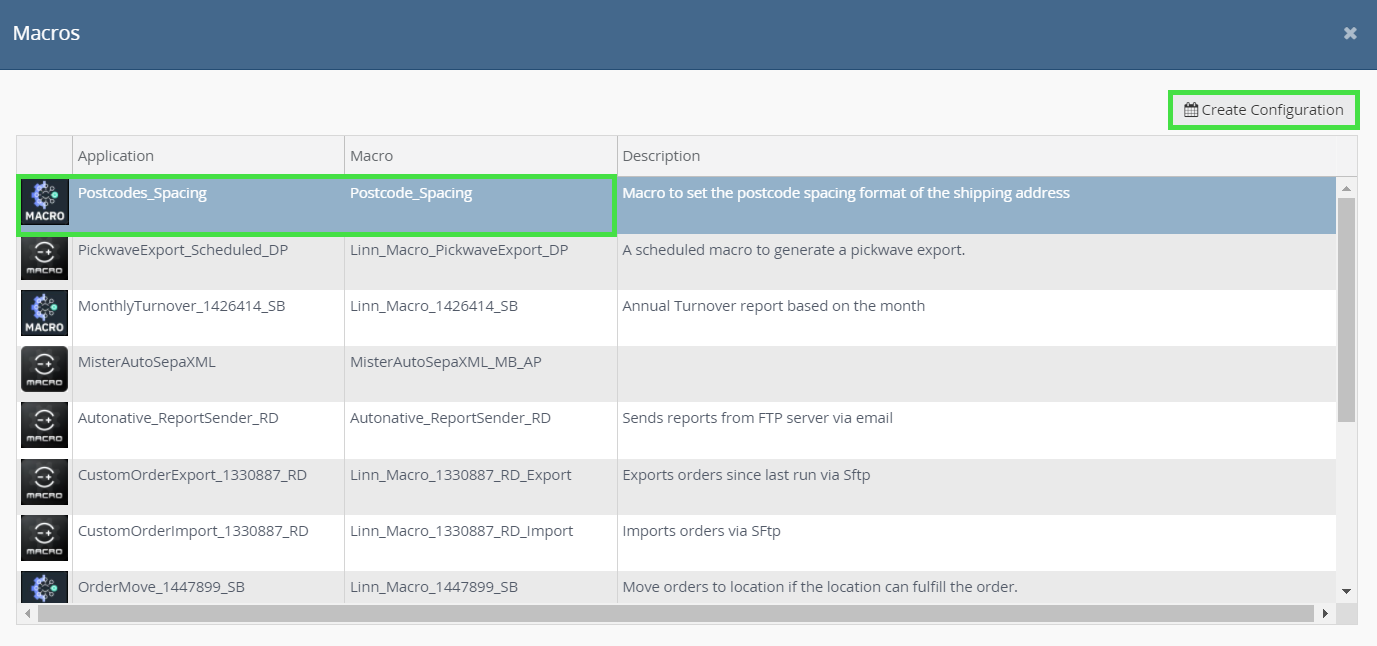Sort by the Description column header

[x=977, y=156]
